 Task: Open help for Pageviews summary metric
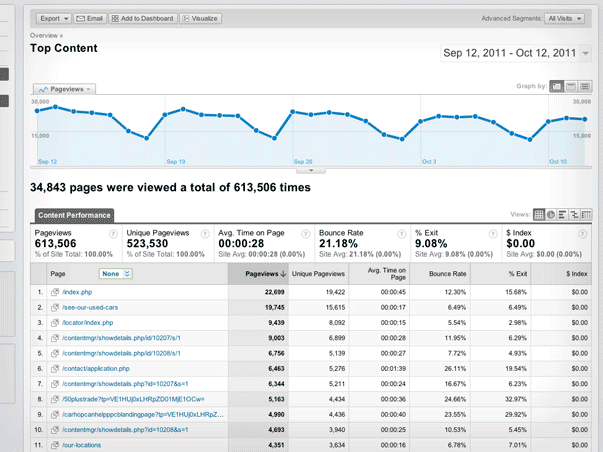[x=113, y=234]
